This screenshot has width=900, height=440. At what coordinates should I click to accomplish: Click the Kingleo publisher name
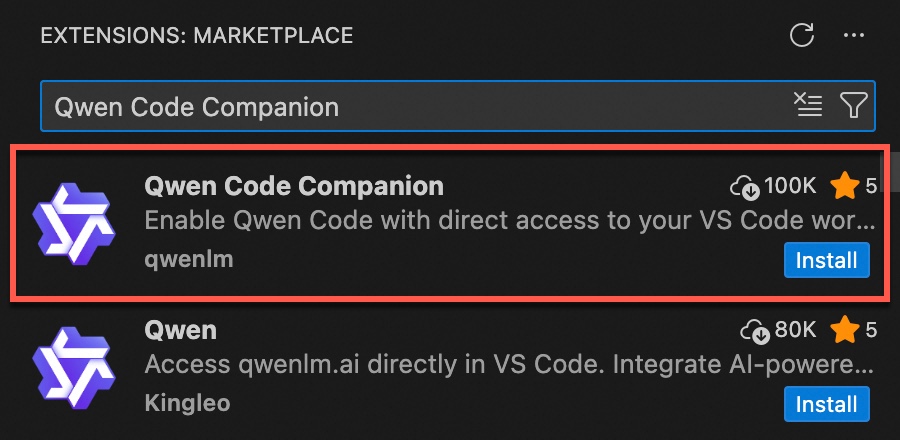tap(188, 404)
